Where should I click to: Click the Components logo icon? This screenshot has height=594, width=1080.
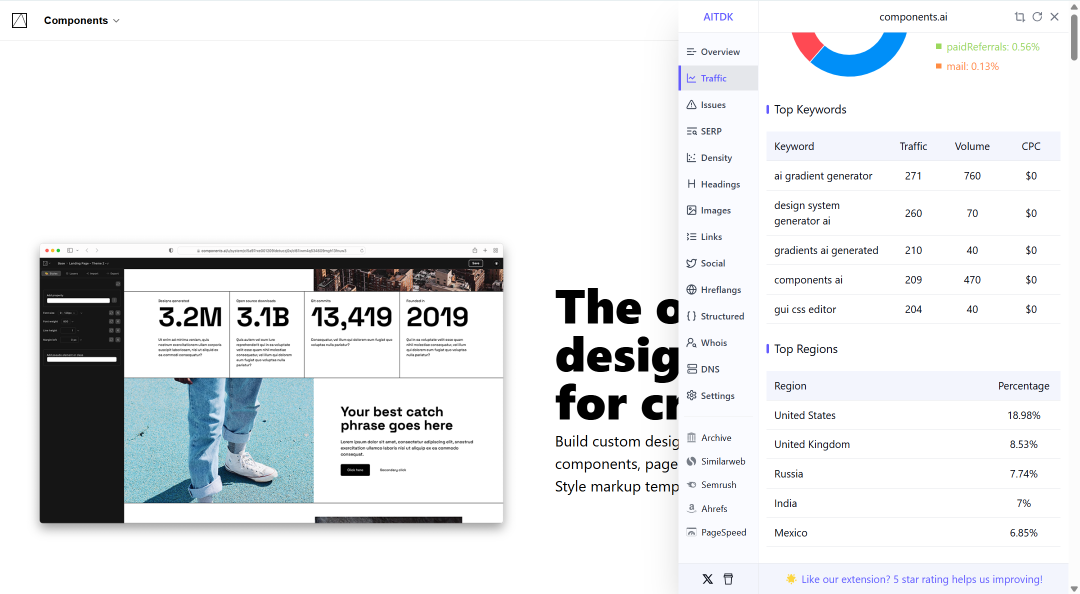coord(19,21)
